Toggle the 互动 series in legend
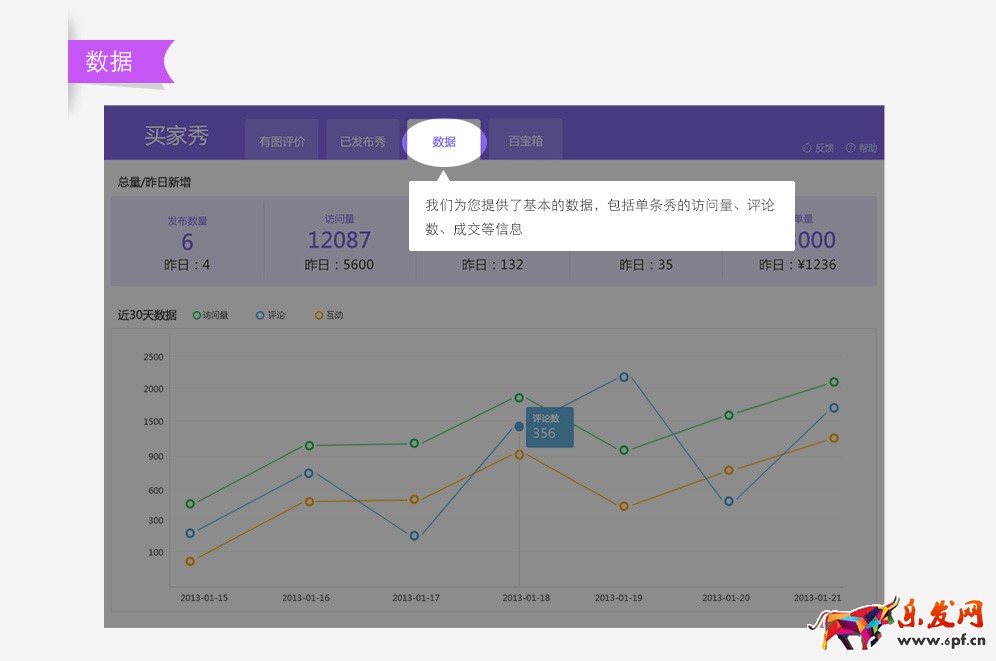This screenshot has width=996, height=661. pos(329,315)
